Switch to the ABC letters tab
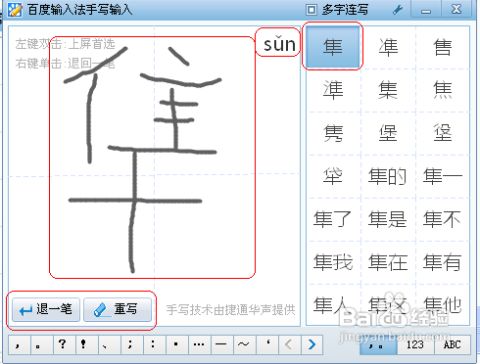This screenshot has width=480, height=364. pos(452,345)
